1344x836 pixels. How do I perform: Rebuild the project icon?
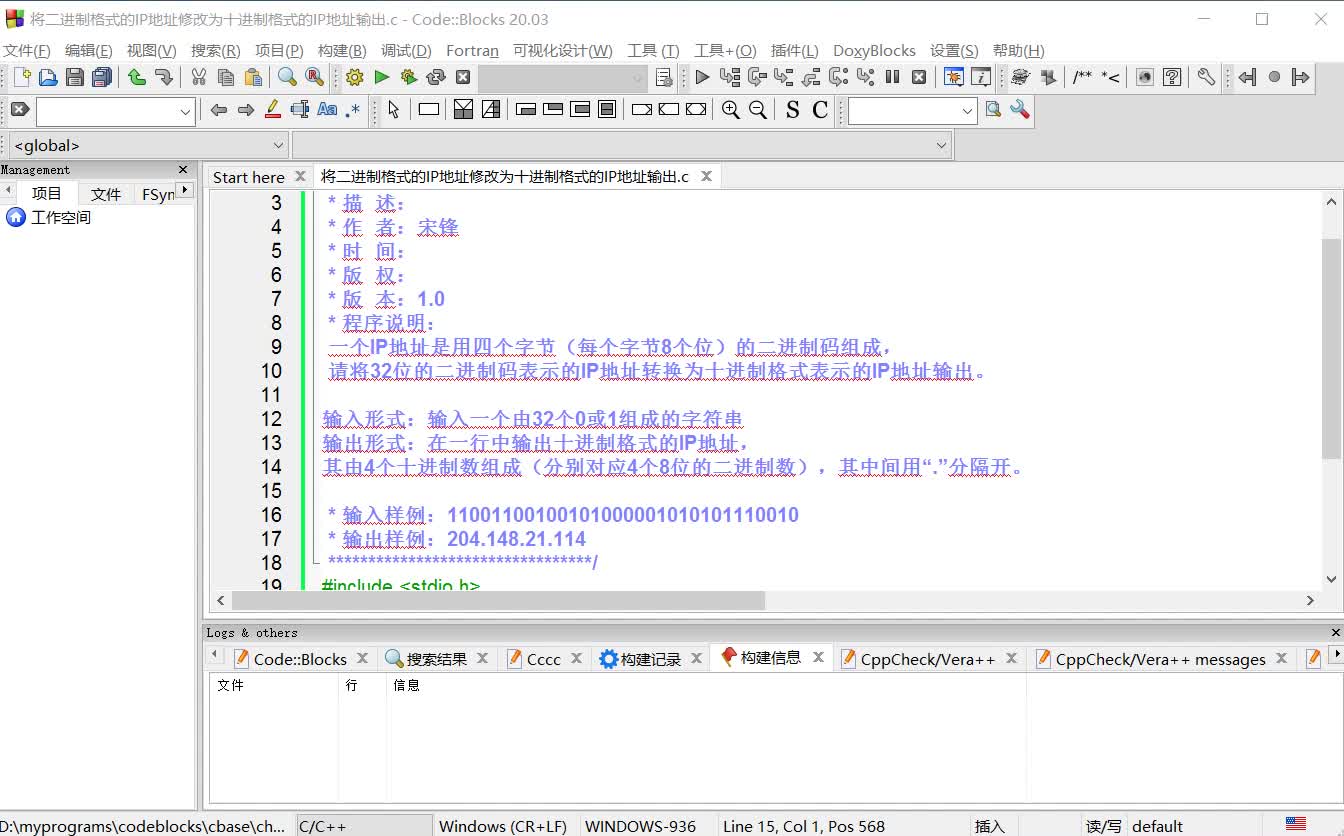(x=435, y=77)
